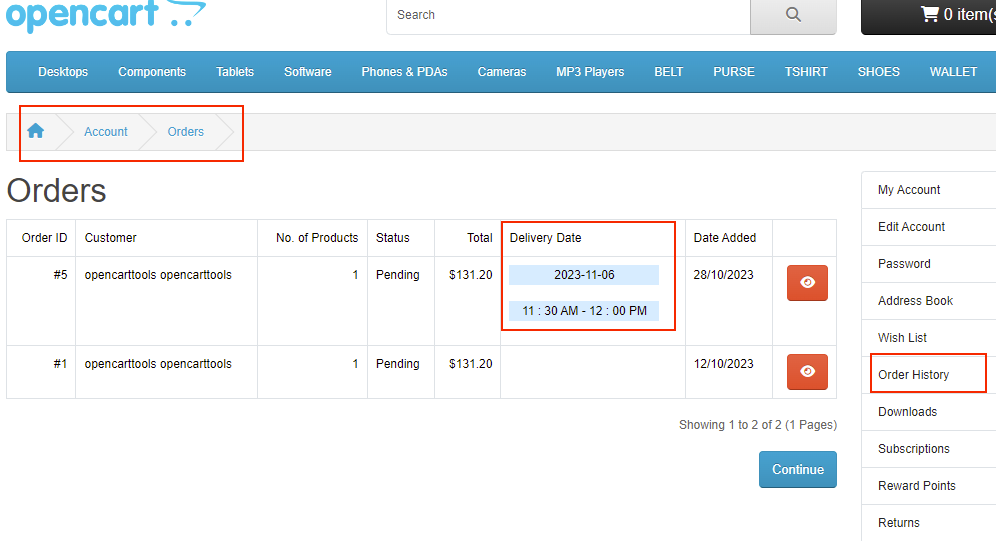
Task: Open Reward Points in sidebar
Action: coord(916,486)
